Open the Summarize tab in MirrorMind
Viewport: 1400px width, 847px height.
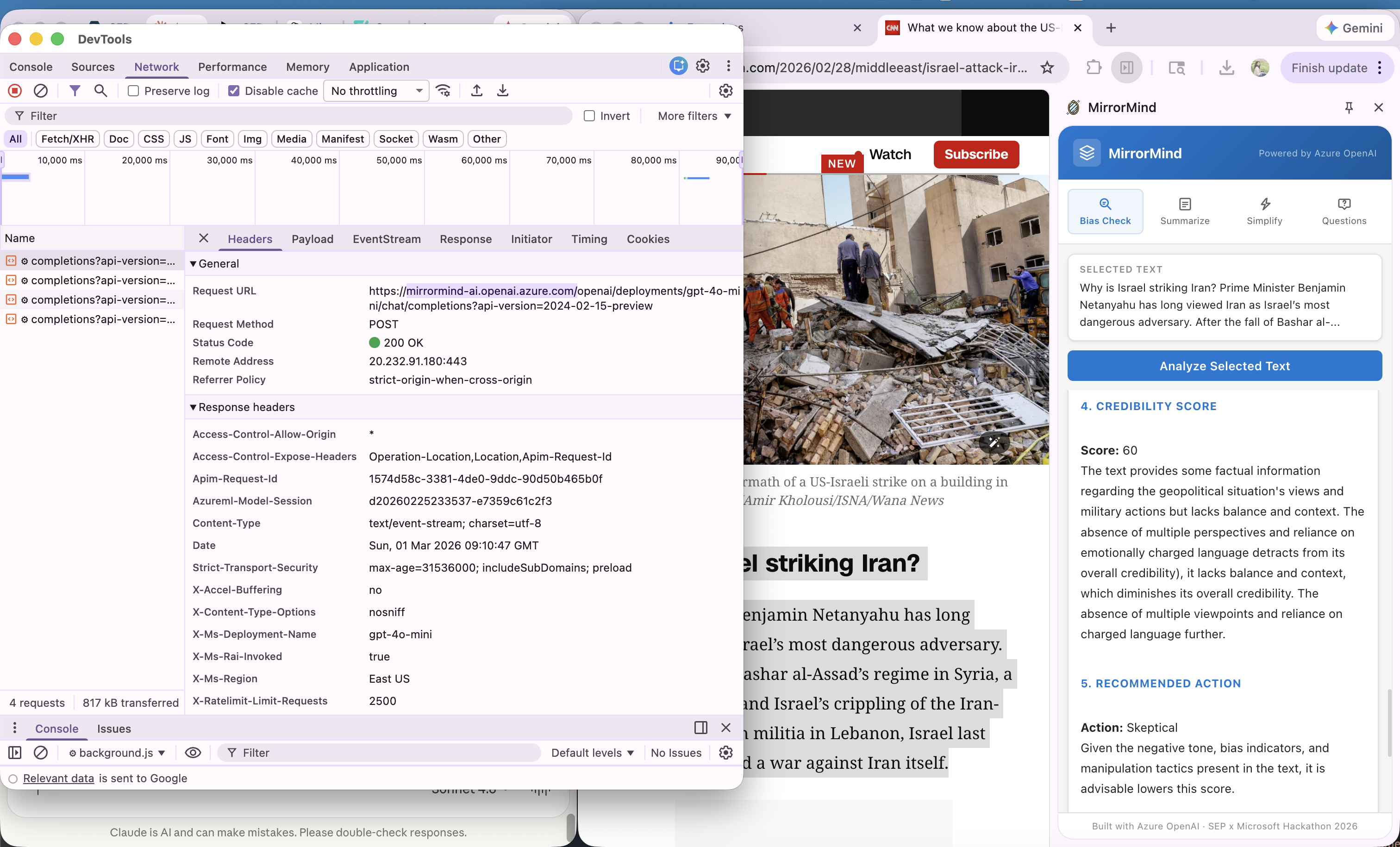(1184, 212)
